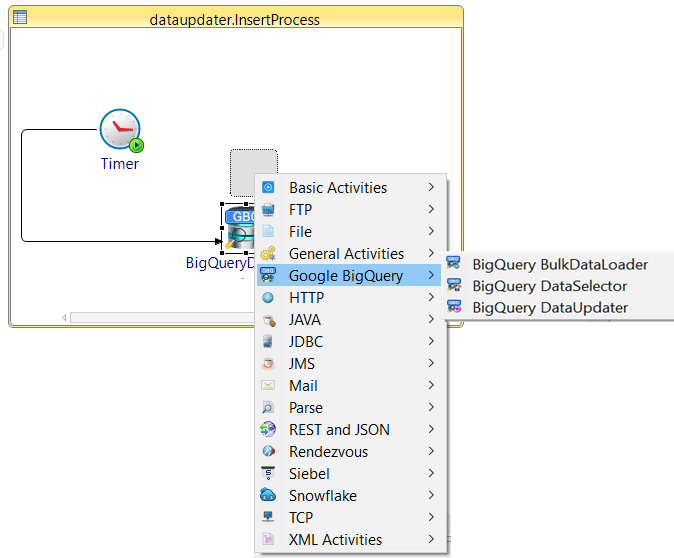Click the Siebel category icon
This screenshot has width=674, height=558.
(268, 474)
